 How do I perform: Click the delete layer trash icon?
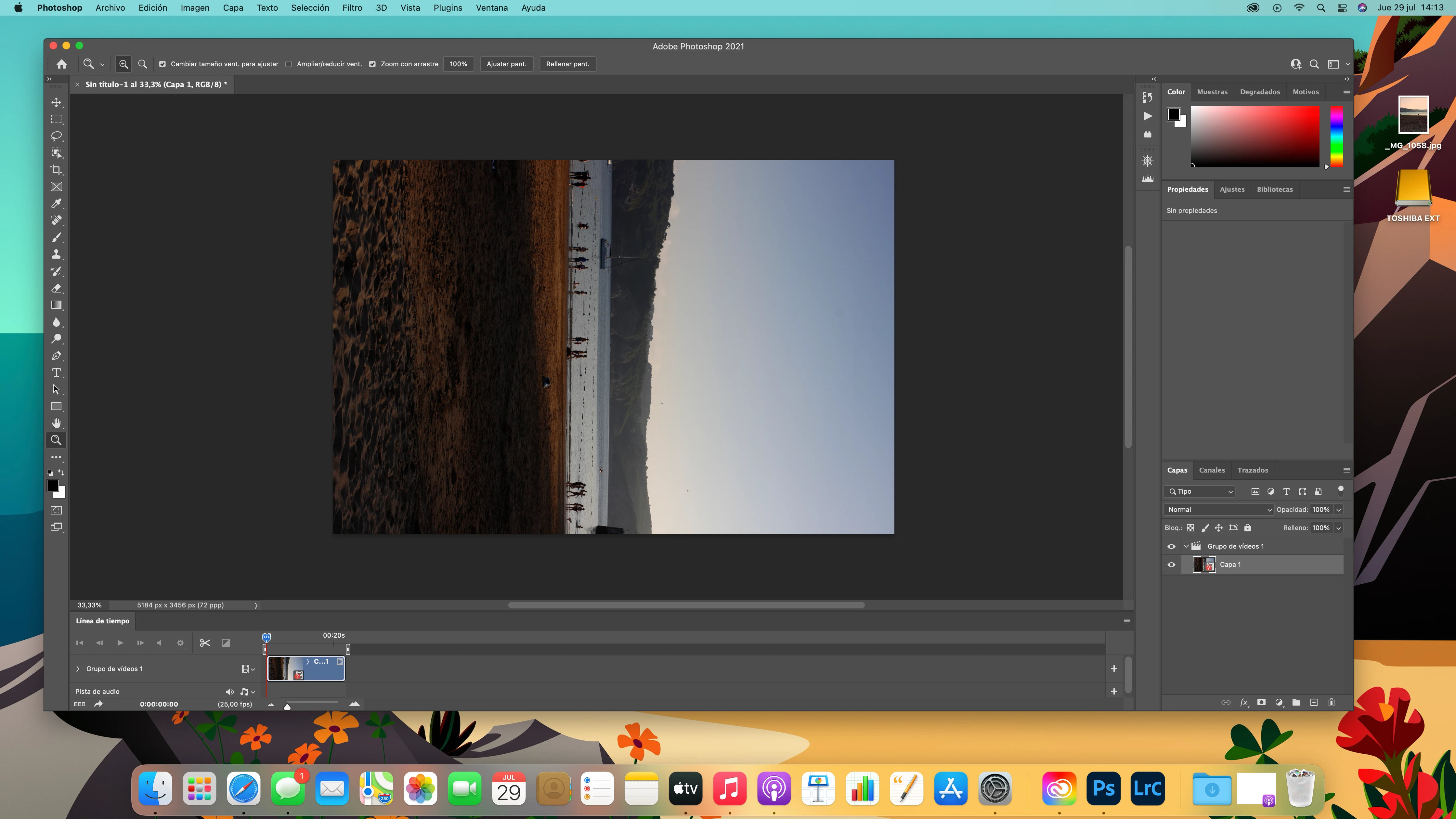(1331, 703)
